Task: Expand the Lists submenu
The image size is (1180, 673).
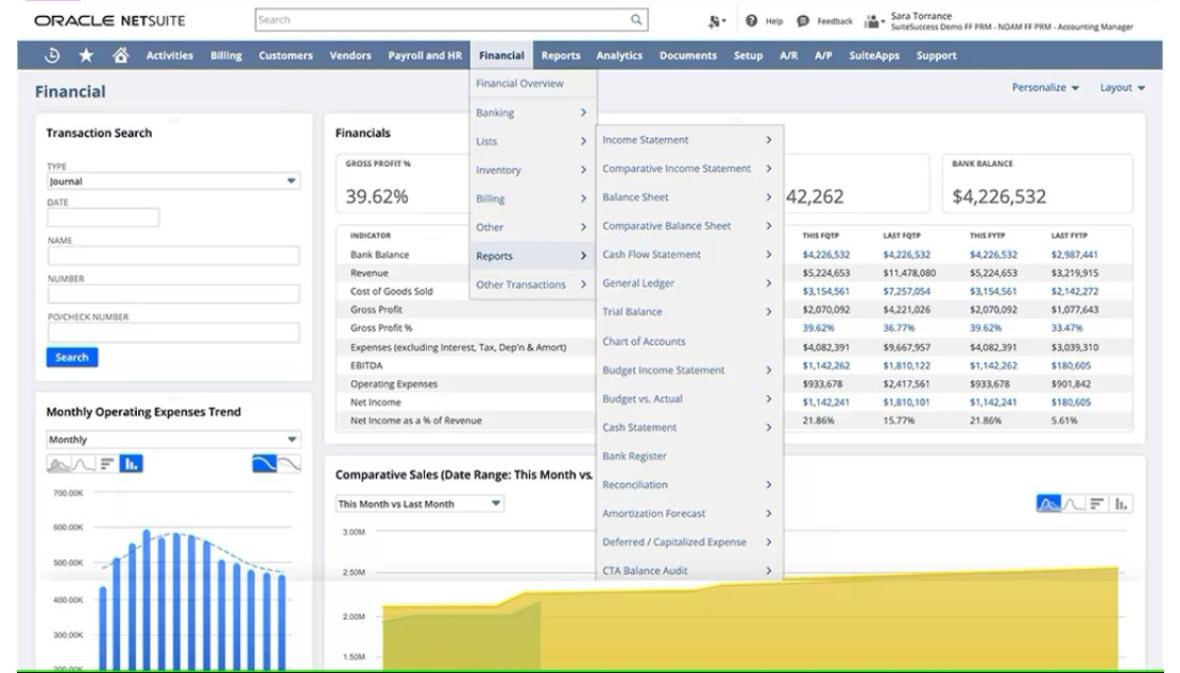Action: coord(533,141)
